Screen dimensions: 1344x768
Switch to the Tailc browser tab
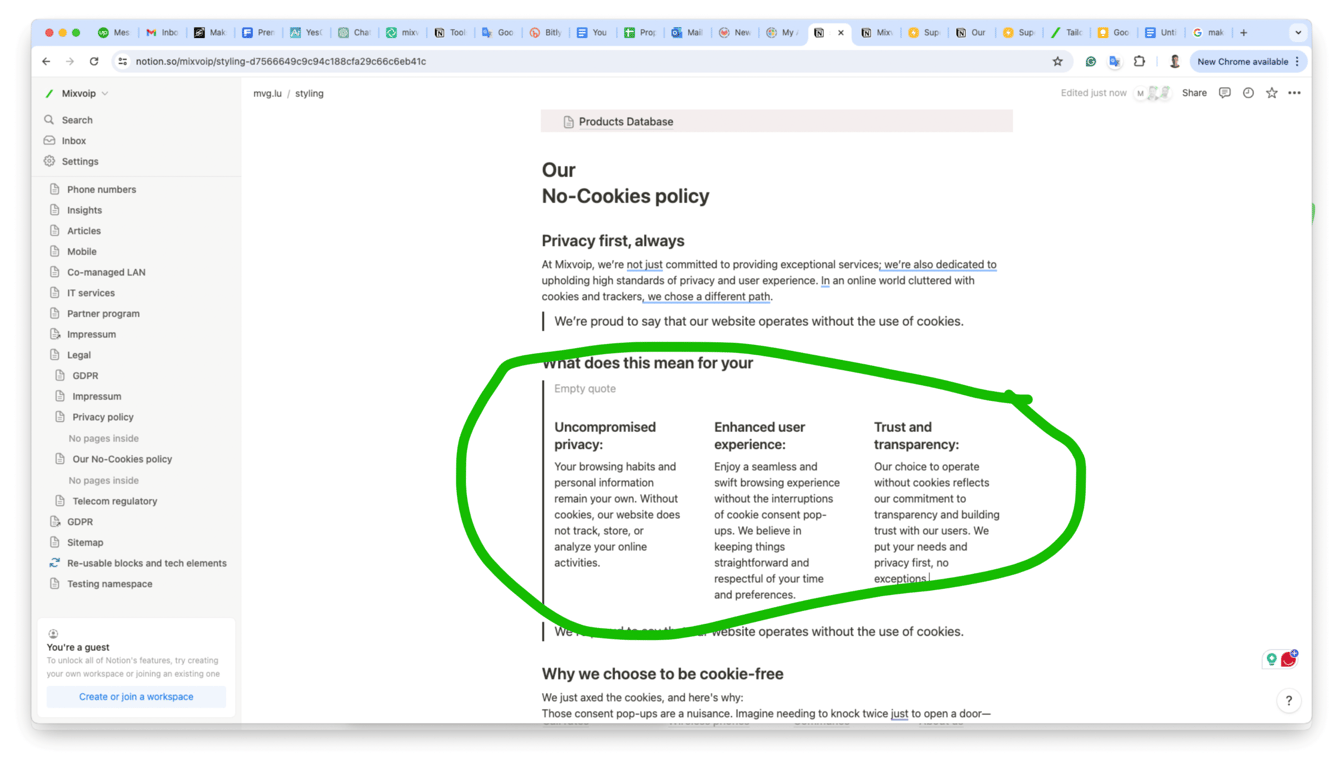[1067, 32]
